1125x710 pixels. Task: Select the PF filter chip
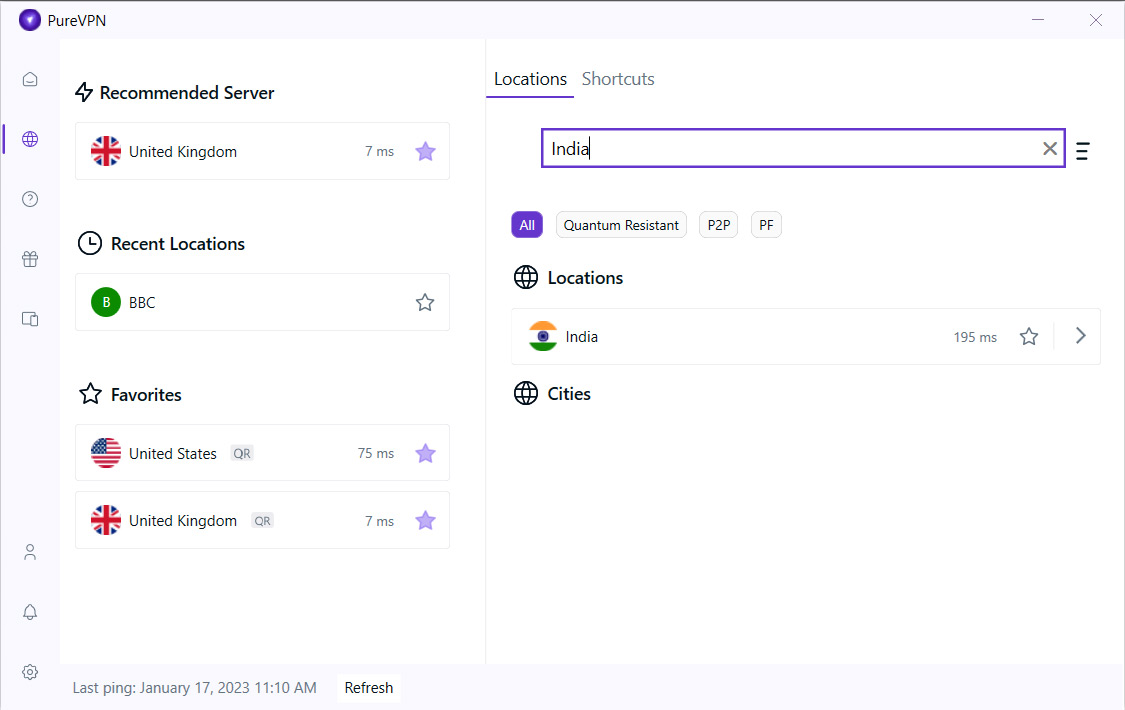(766, 225)
